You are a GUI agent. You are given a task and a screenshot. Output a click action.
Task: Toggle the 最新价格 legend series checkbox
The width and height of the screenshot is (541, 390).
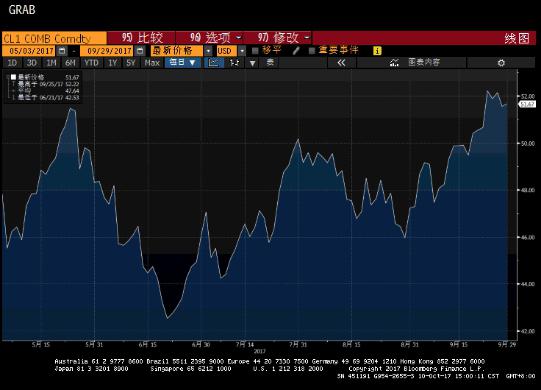[13, 77]
